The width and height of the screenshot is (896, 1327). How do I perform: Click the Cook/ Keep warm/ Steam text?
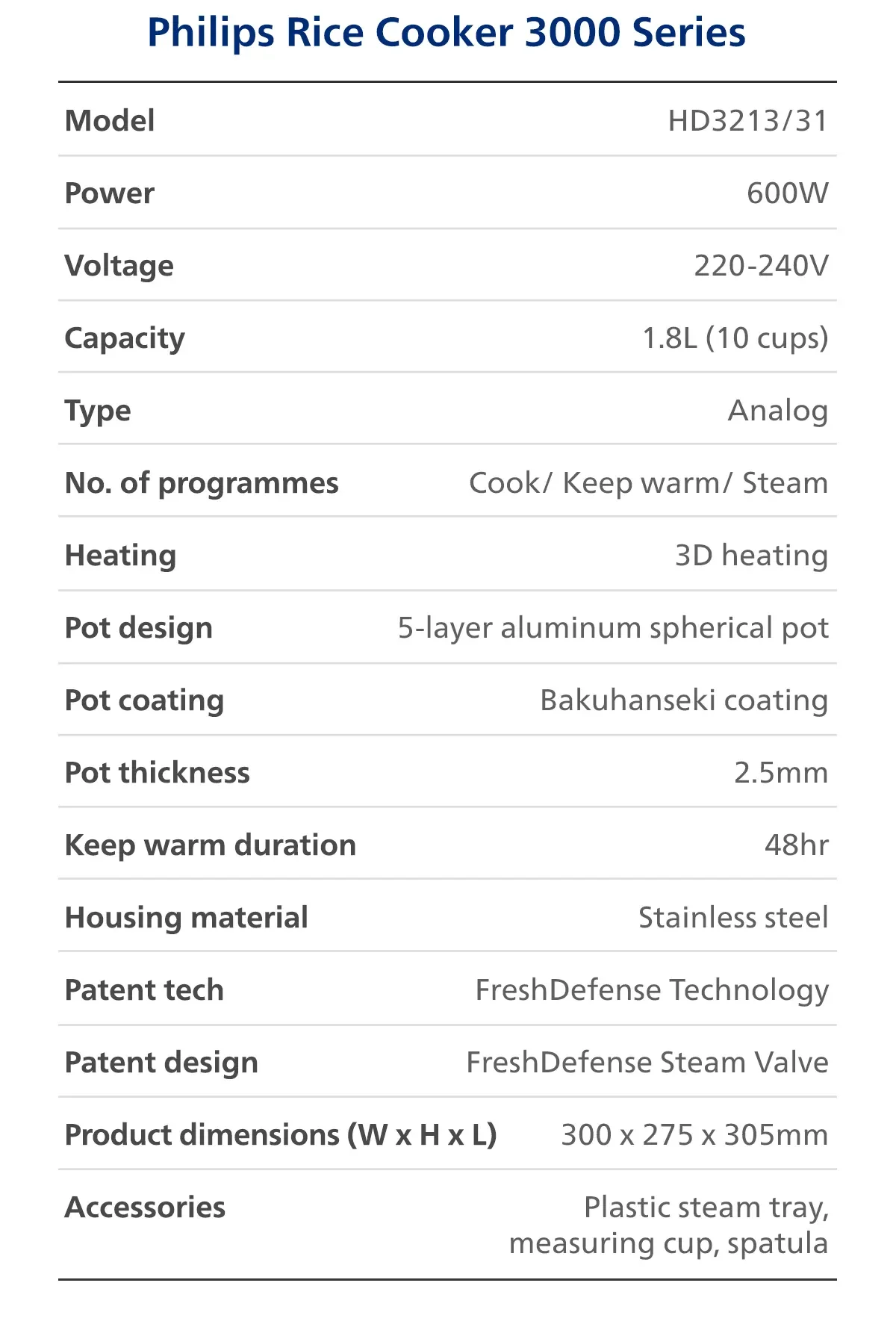pos(648,483)
